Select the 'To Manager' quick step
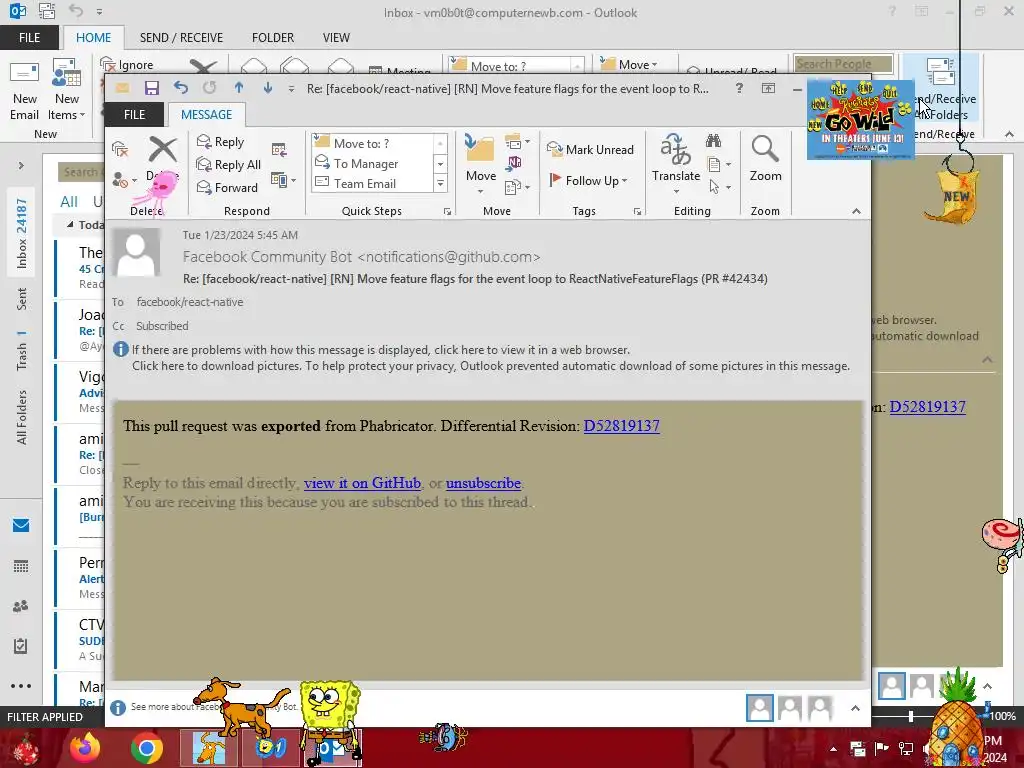Screen dimensions: 1024x768 coord(372,163)
